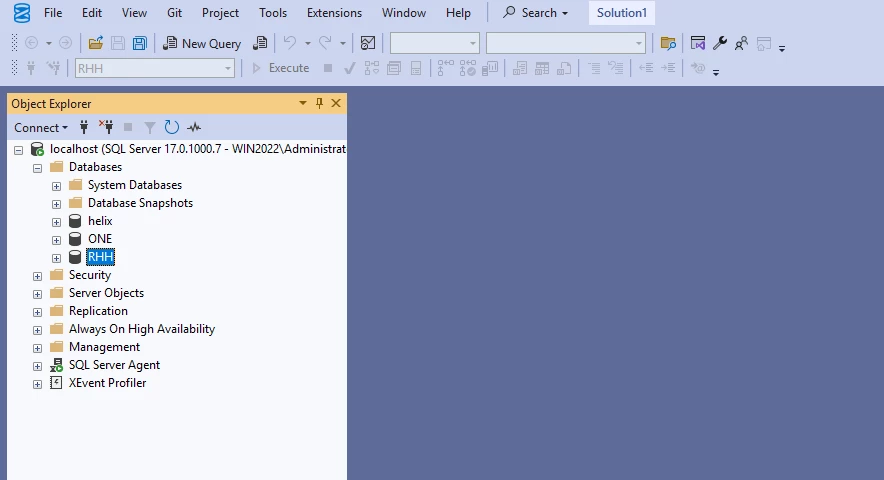The width and height of the screenshot is (884, 480).
Task: Open the Extensions menu
Action: pyautogui.click(x=334, y=13)
